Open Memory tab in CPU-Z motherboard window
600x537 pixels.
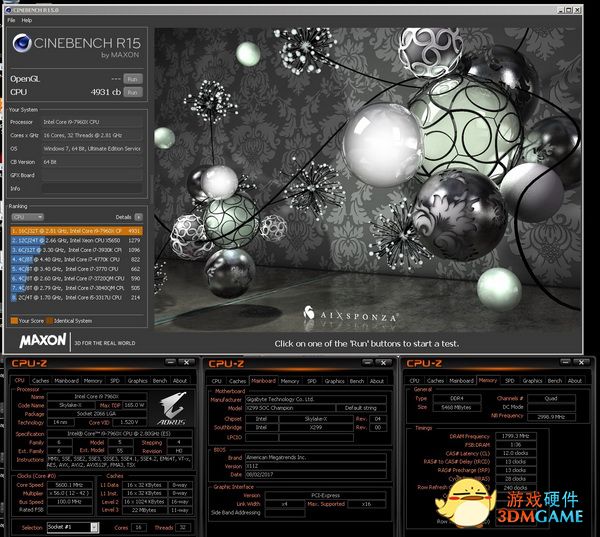290,381
